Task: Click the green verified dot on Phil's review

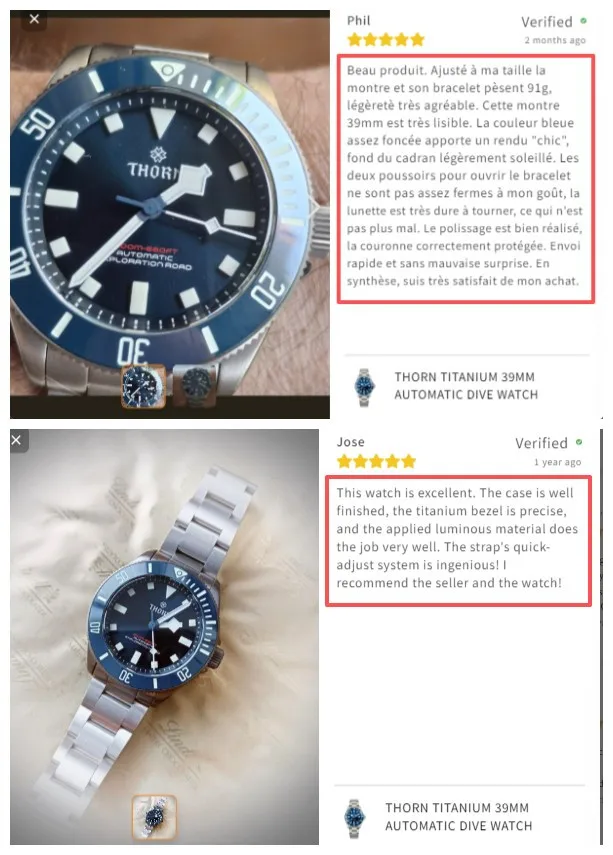Action: [x=584, y=21]
